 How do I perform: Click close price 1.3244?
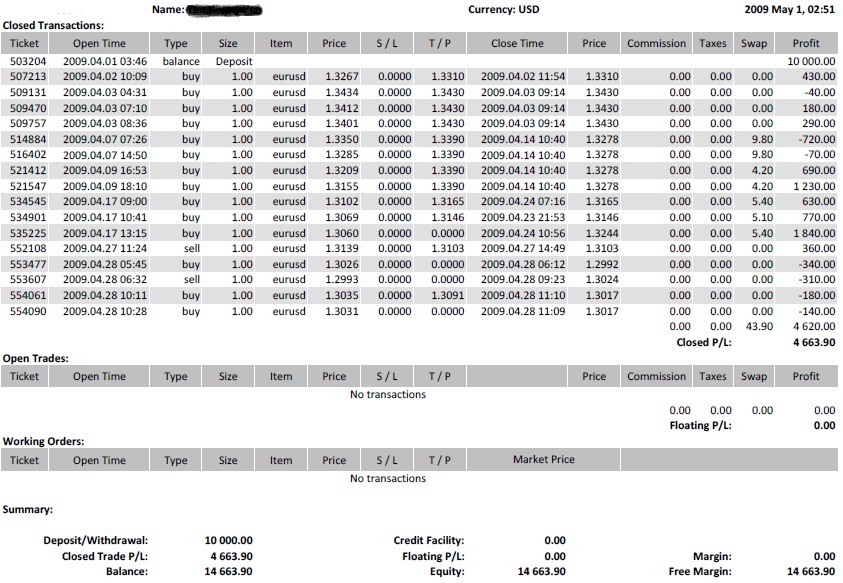pyautogui.click(x=602, y=233)
